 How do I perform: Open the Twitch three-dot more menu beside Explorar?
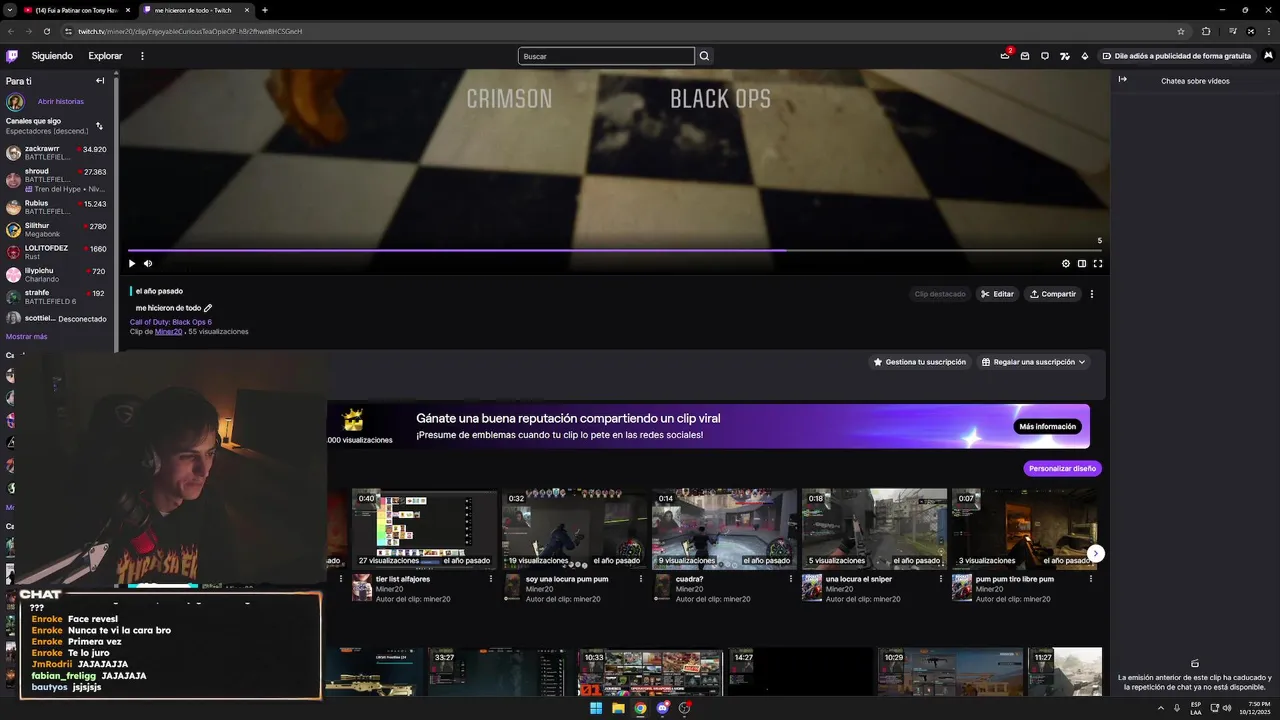(142, 56)
